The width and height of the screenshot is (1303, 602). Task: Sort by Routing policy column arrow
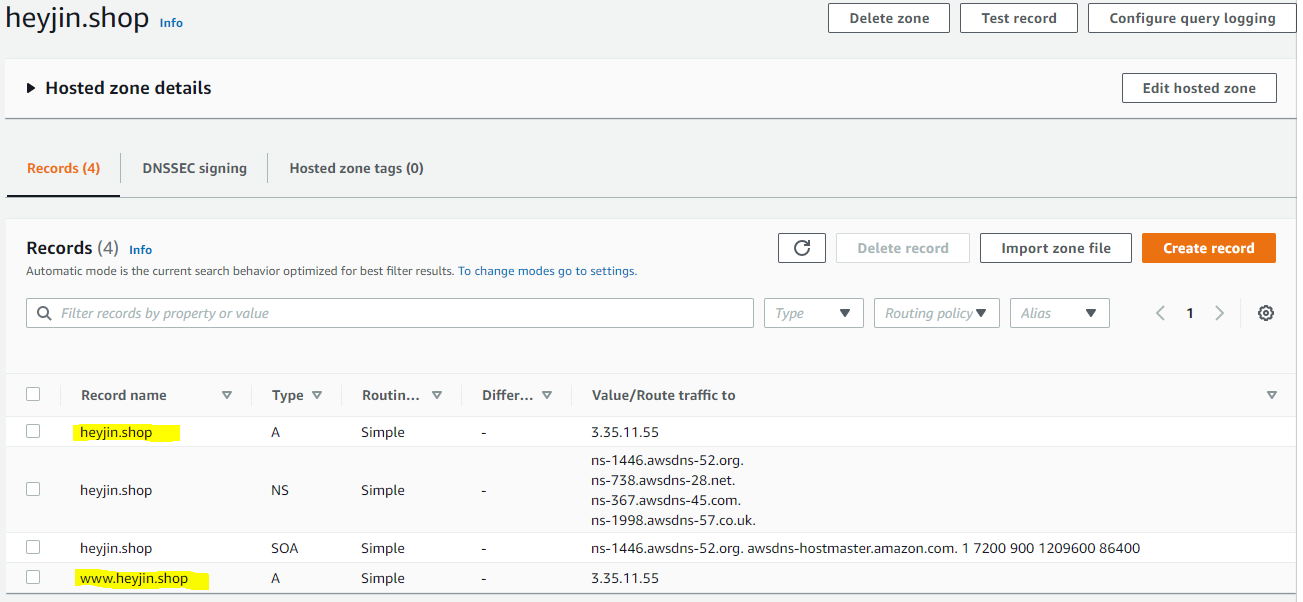point(437,395)
